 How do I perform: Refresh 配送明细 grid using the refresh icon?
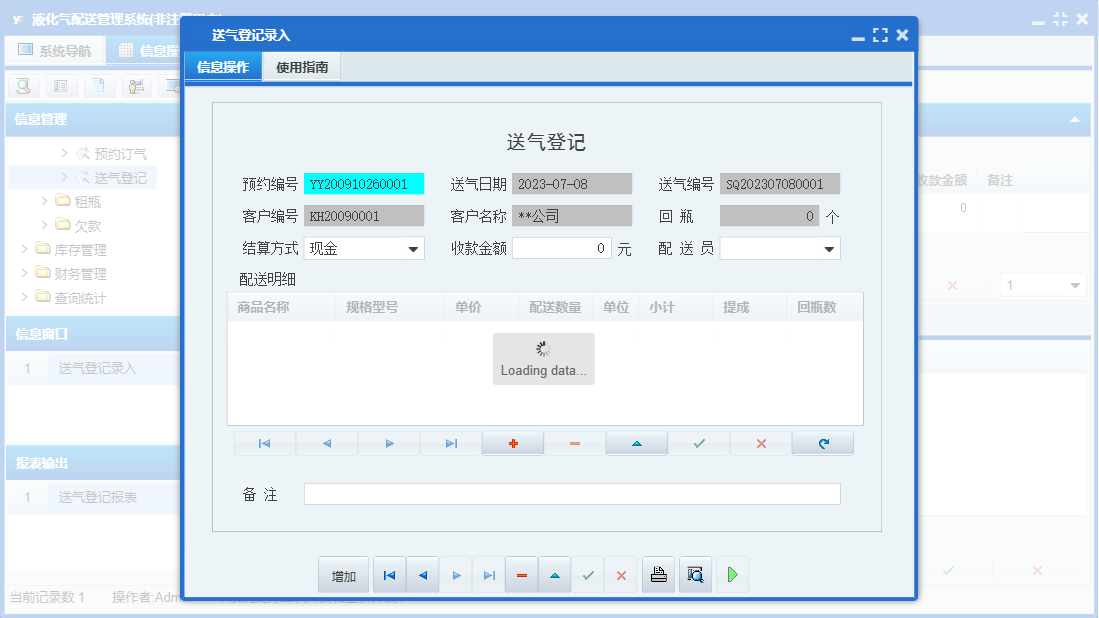click(x=822, y=442)
